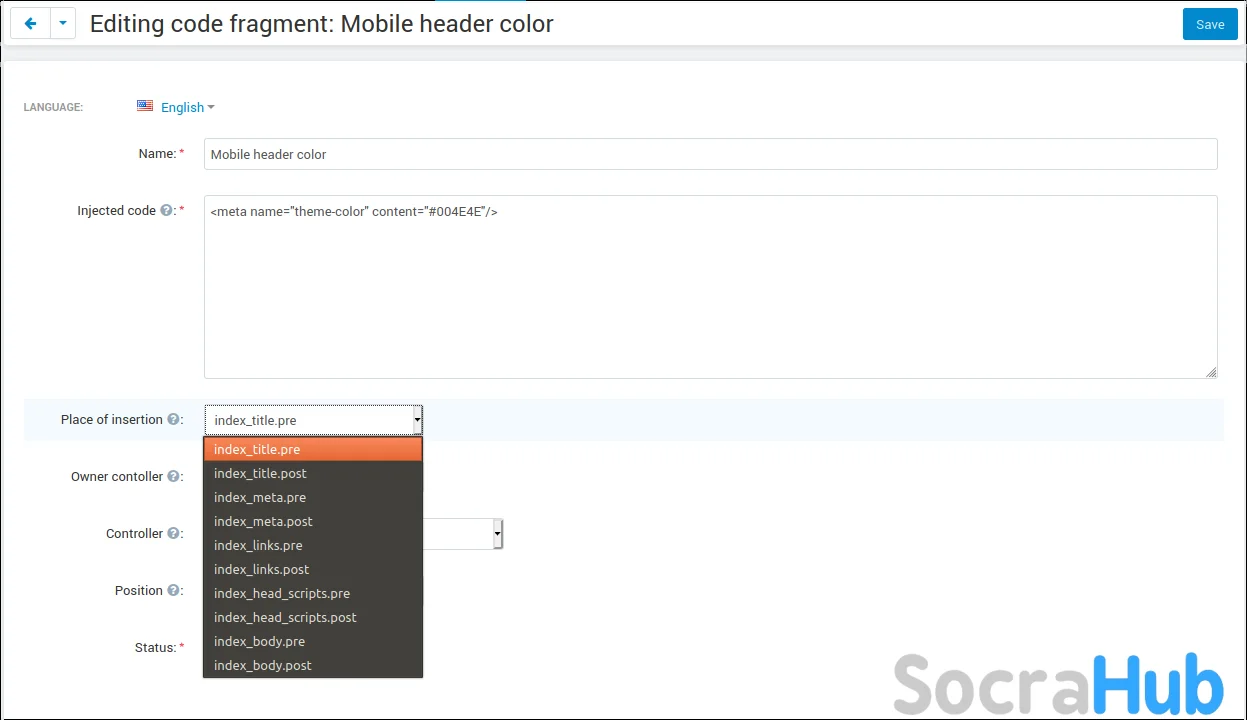This screenshot has width=1247, height=720.
Task: Select index_title.post from the list
Action: tap(260, 473)
